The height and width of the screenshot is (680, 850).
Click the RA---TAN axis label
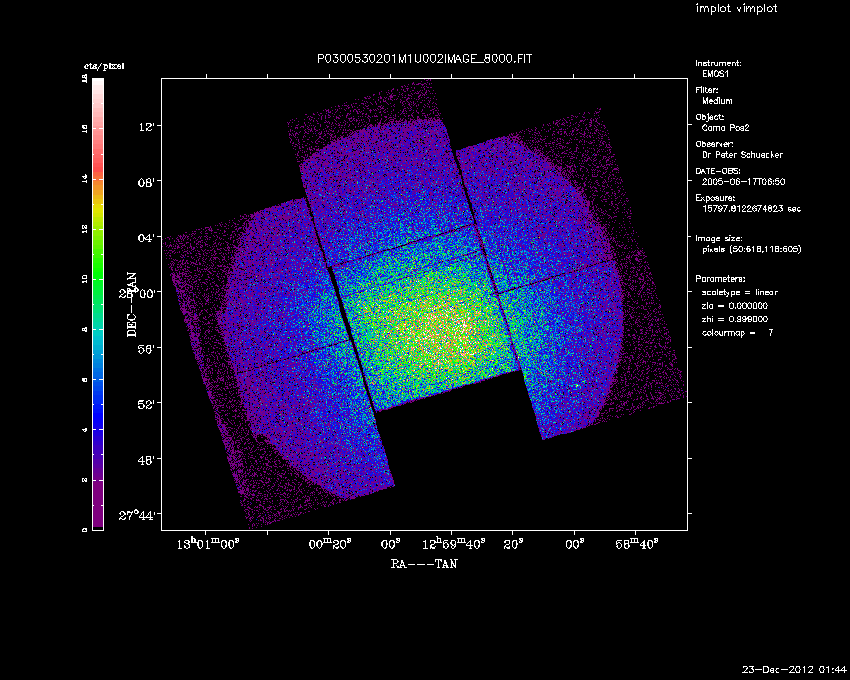[x=424, y=563]
